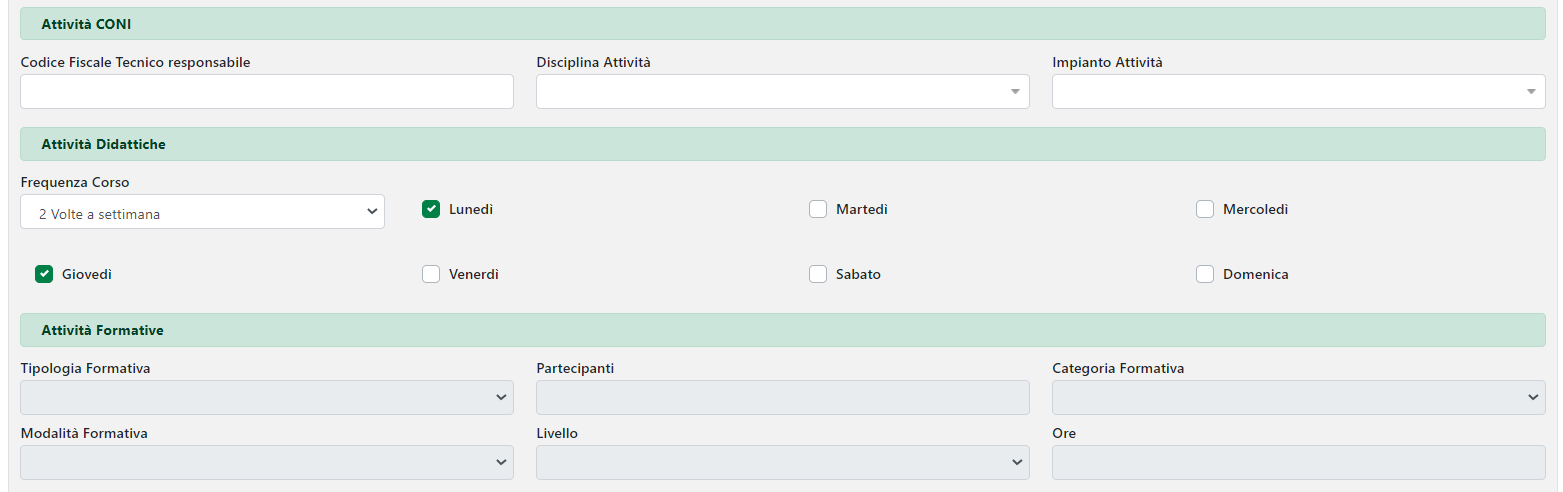Tick the Mercoledì checkbox
The image size is (1563, 492).
(1205, 209)
